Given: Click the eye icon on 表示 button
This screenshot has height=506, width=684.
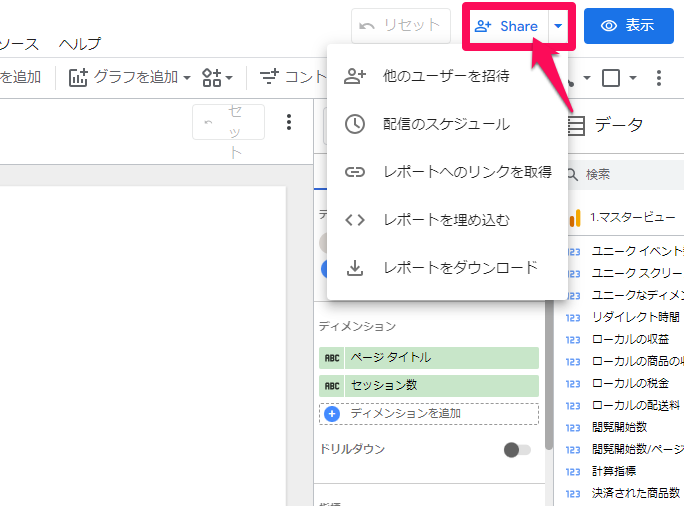Looking at the screenshot, I should tap(609, 26).
